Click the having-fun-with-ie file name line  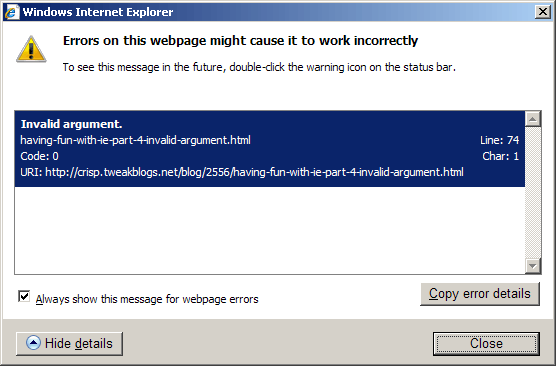135,140
